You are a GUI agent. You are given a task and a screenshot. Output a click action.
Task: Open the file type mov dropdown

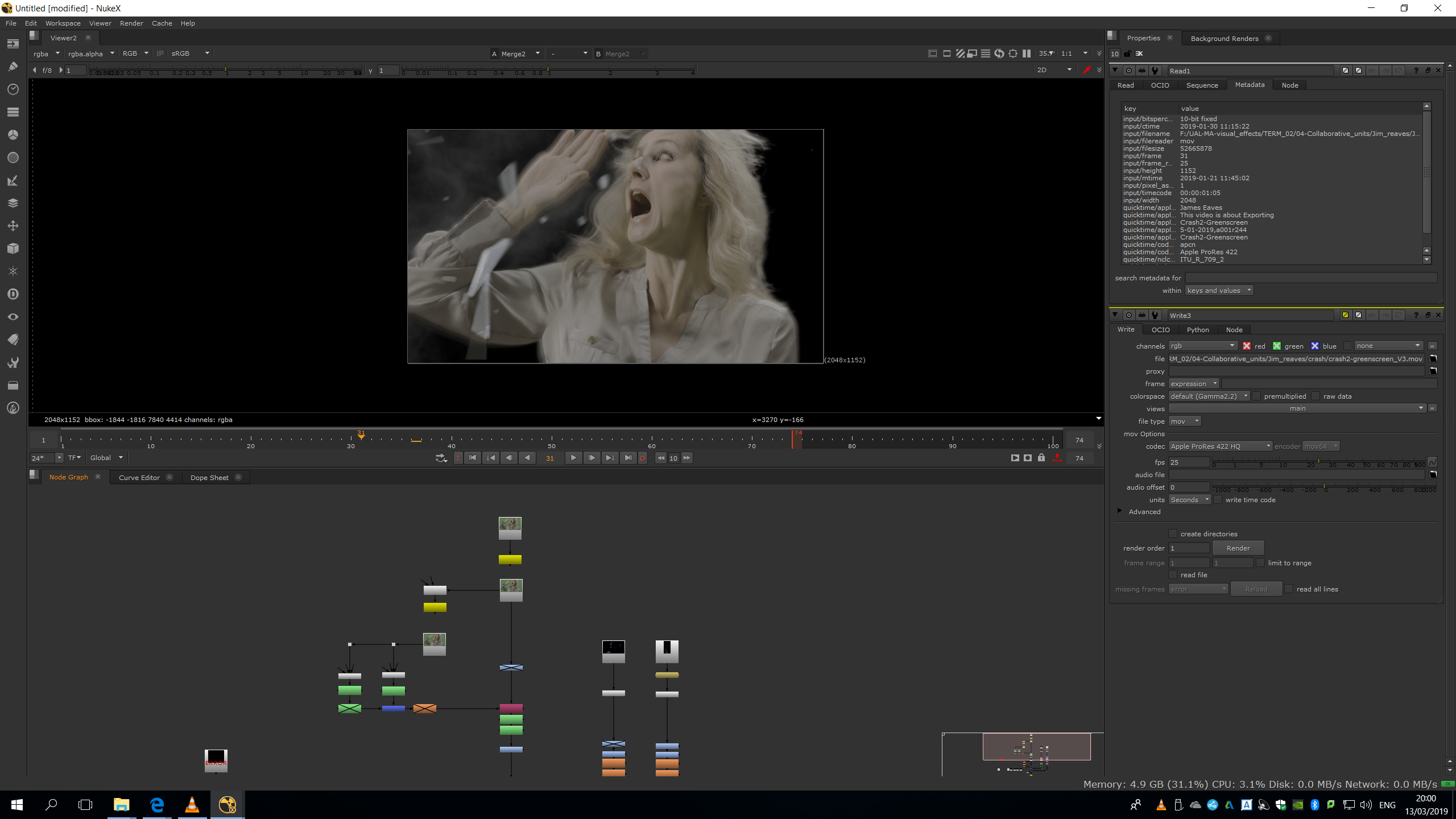pos(1185,421)
